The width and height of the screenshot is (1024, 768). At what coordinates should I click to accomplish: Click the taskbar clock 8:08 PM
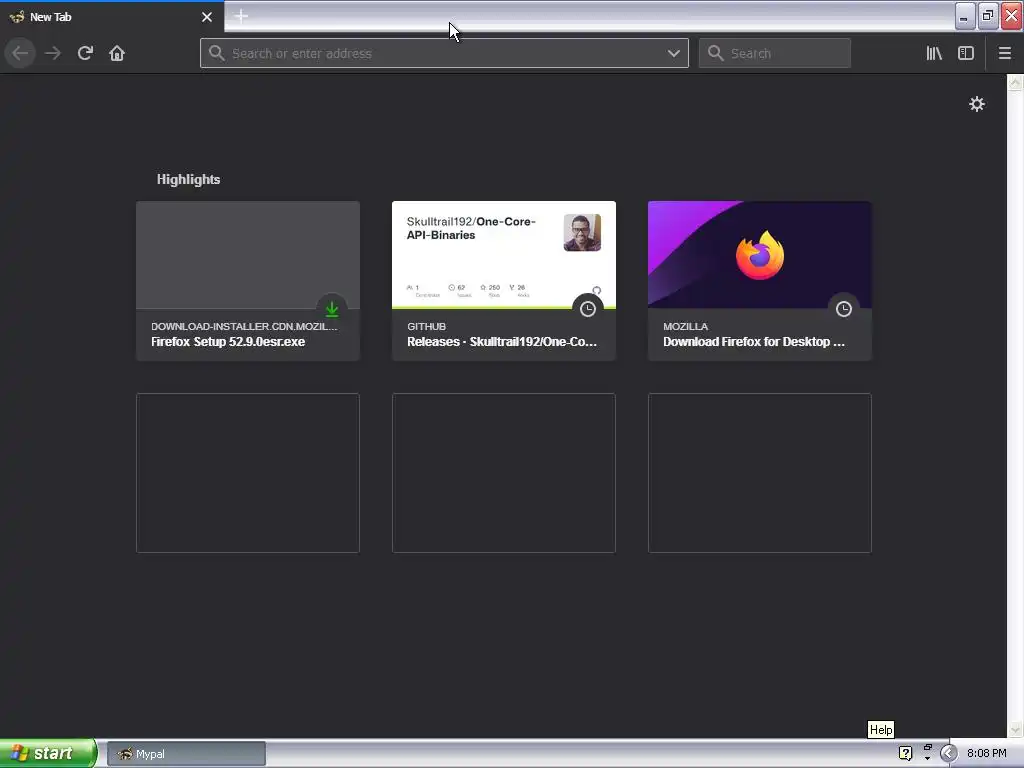986,753
